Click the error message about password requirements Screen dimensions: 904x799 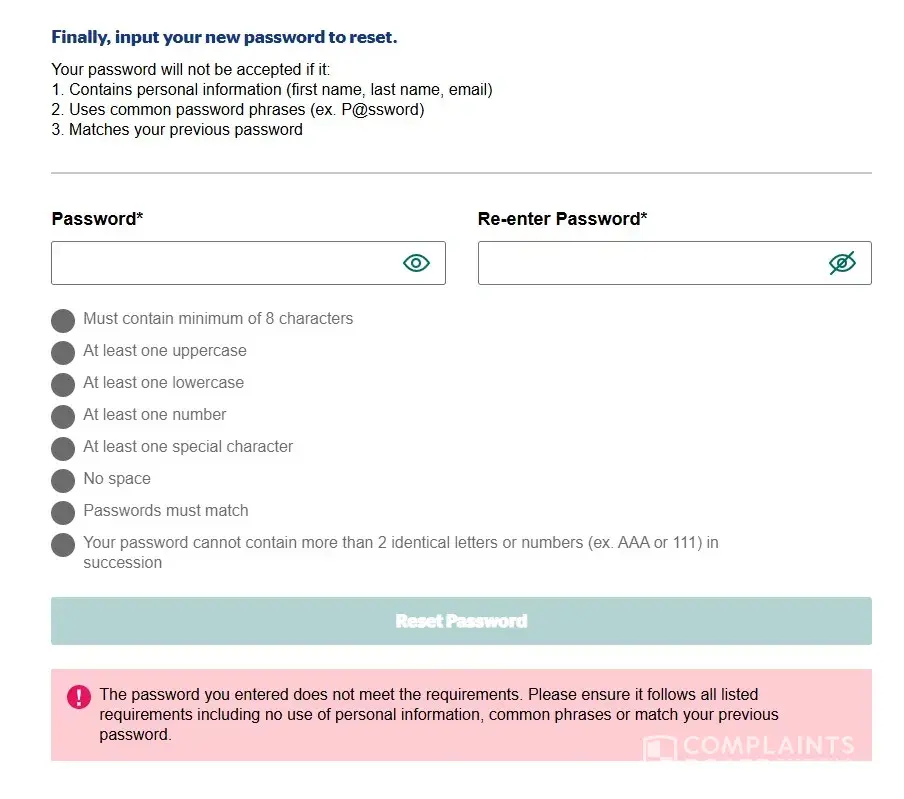pyautogui.click(x=438, y=714)
